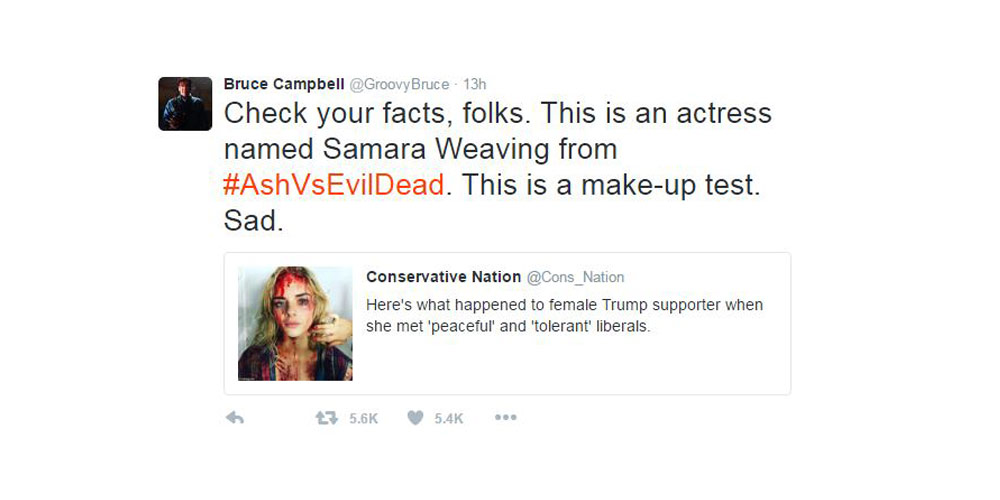
Task: Click the word 'Sad.' ending the tweet
Action: (x=253, y=221)
